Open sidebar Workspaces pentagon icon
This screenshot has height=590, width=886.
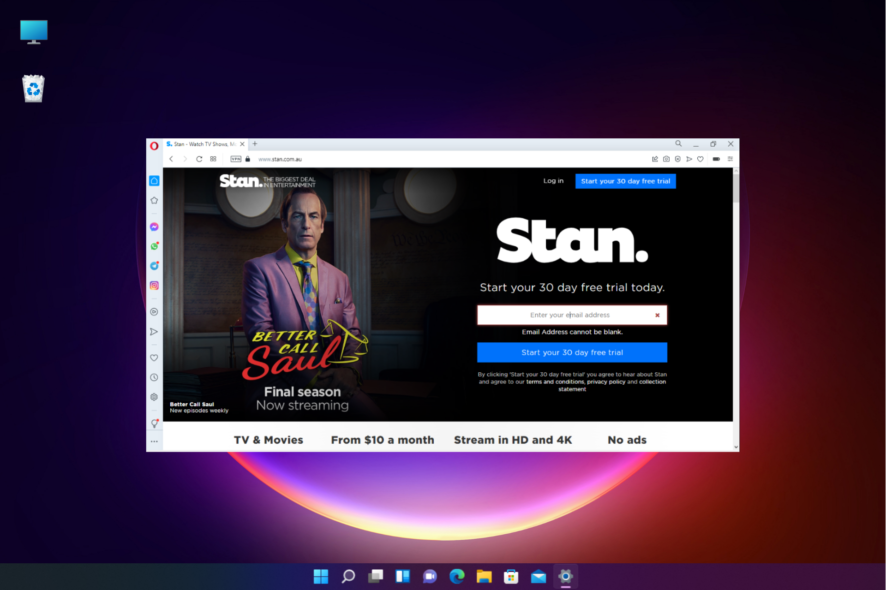[154, 200]
